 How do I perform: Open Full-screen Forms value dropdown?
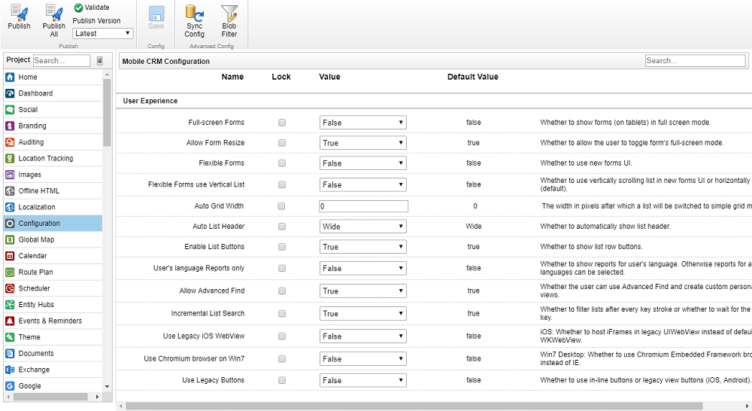click(x=363, y=122)
